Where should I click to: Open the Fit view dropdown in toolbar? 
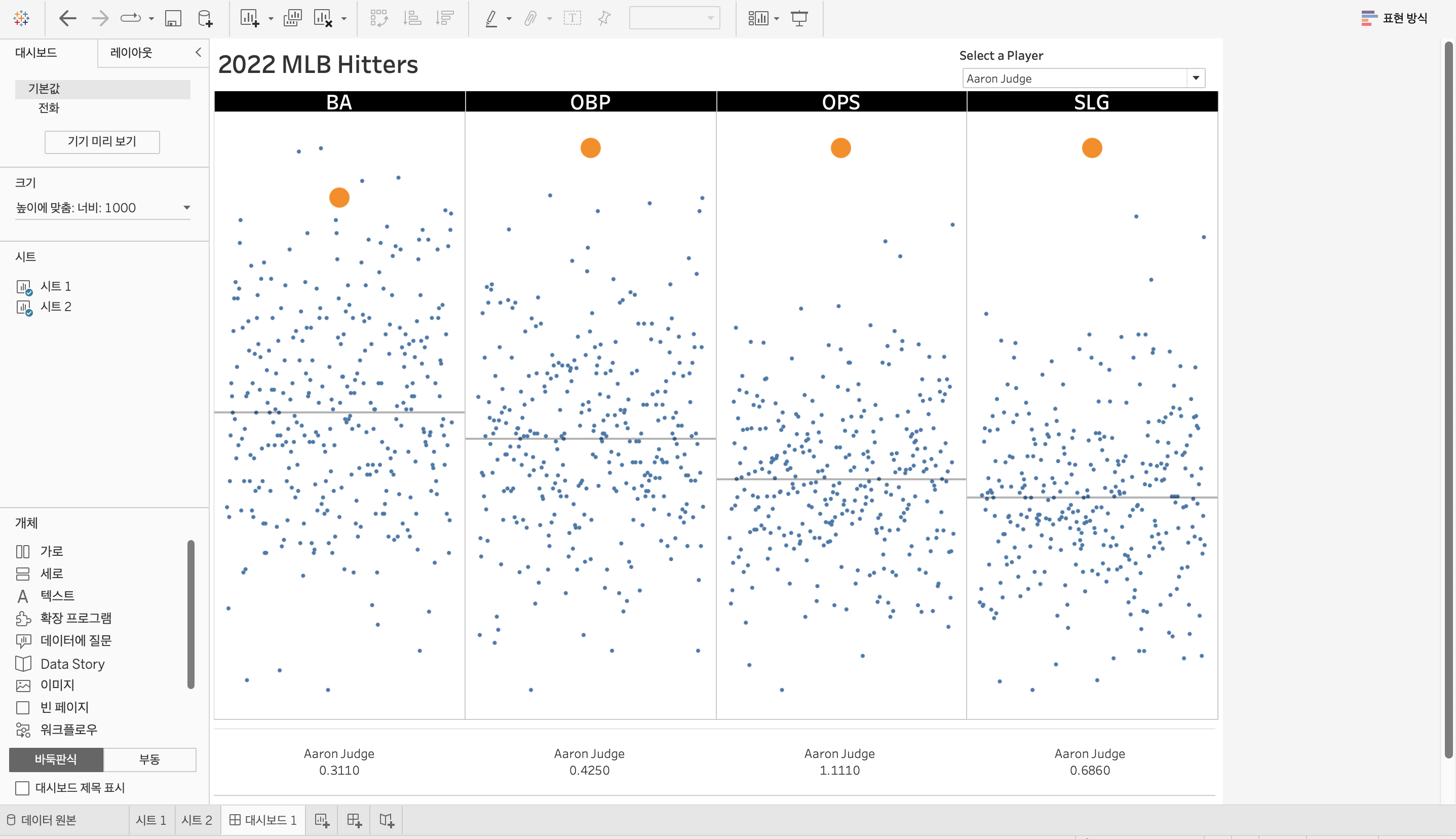(x=674, y=18)
